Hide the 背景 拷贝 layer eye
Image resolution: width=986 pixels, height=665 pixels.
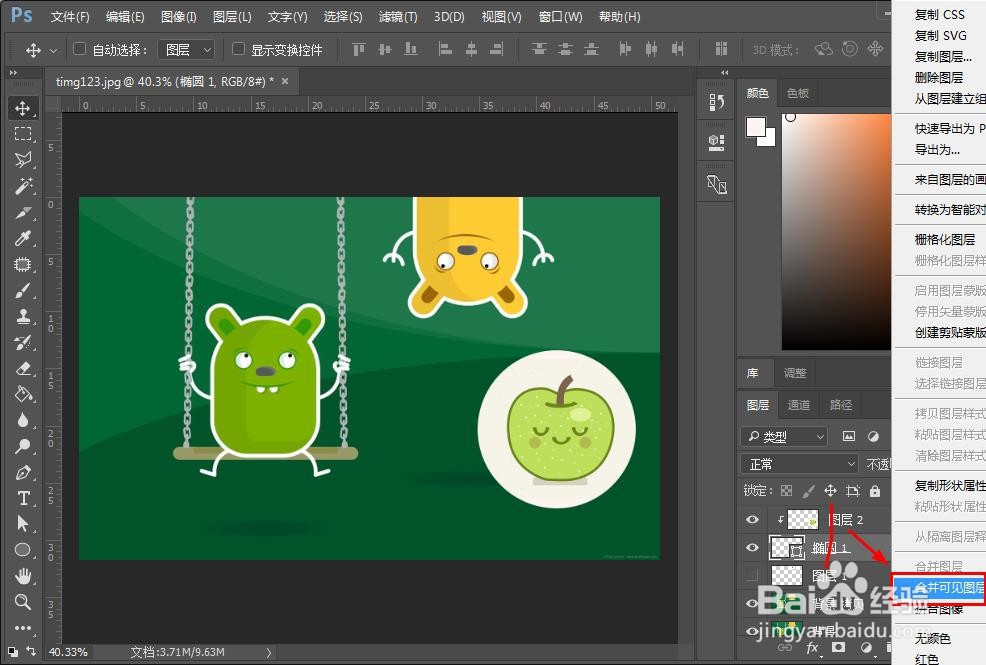click(752, 603)
